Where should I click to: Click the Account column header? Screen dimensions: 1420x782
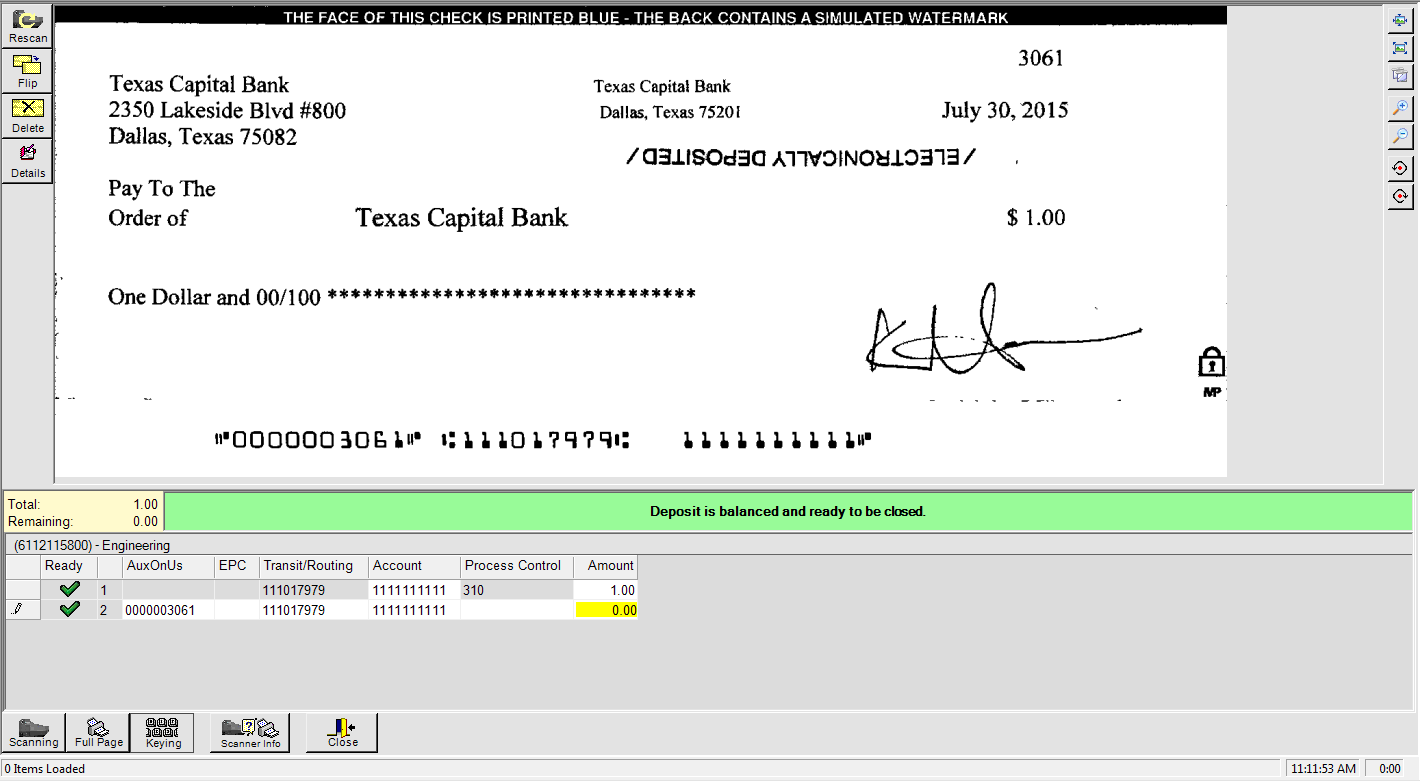coord(414,566)
